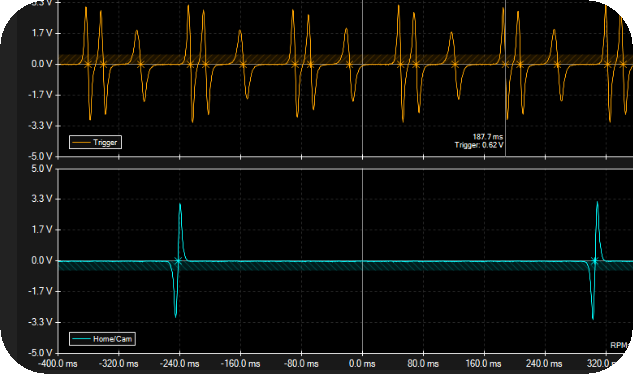Click the -400.0 ms time axis label
The image size is (633, 374).
coord(58,364)
